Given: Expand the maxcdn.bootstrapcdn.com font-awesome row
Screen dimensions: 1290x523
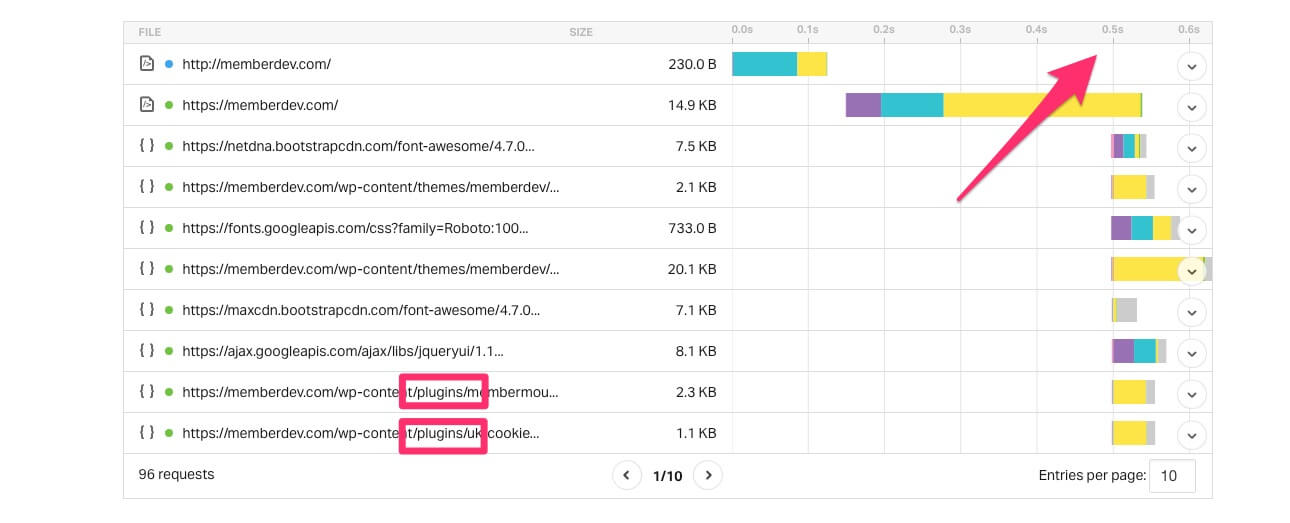Looking at the screenshot, I should point(1191,312).
